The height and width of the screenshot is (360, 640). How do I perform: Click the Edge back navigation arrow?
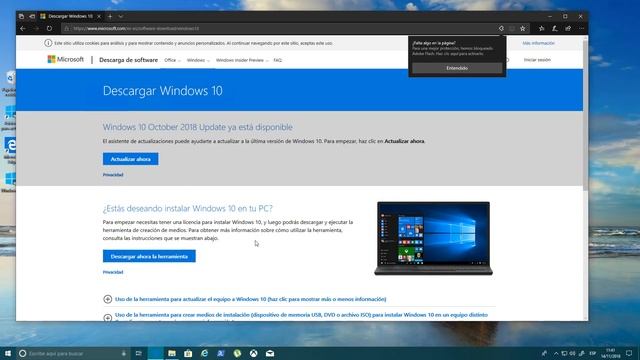[23, 29]
